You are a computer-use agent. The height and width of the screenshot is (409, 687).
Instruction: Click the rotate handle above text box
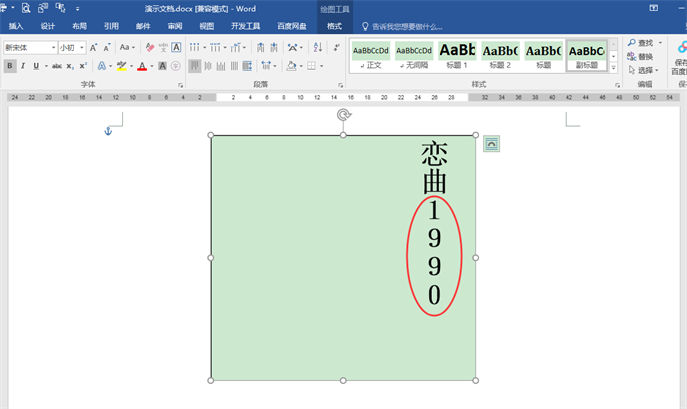343,115
